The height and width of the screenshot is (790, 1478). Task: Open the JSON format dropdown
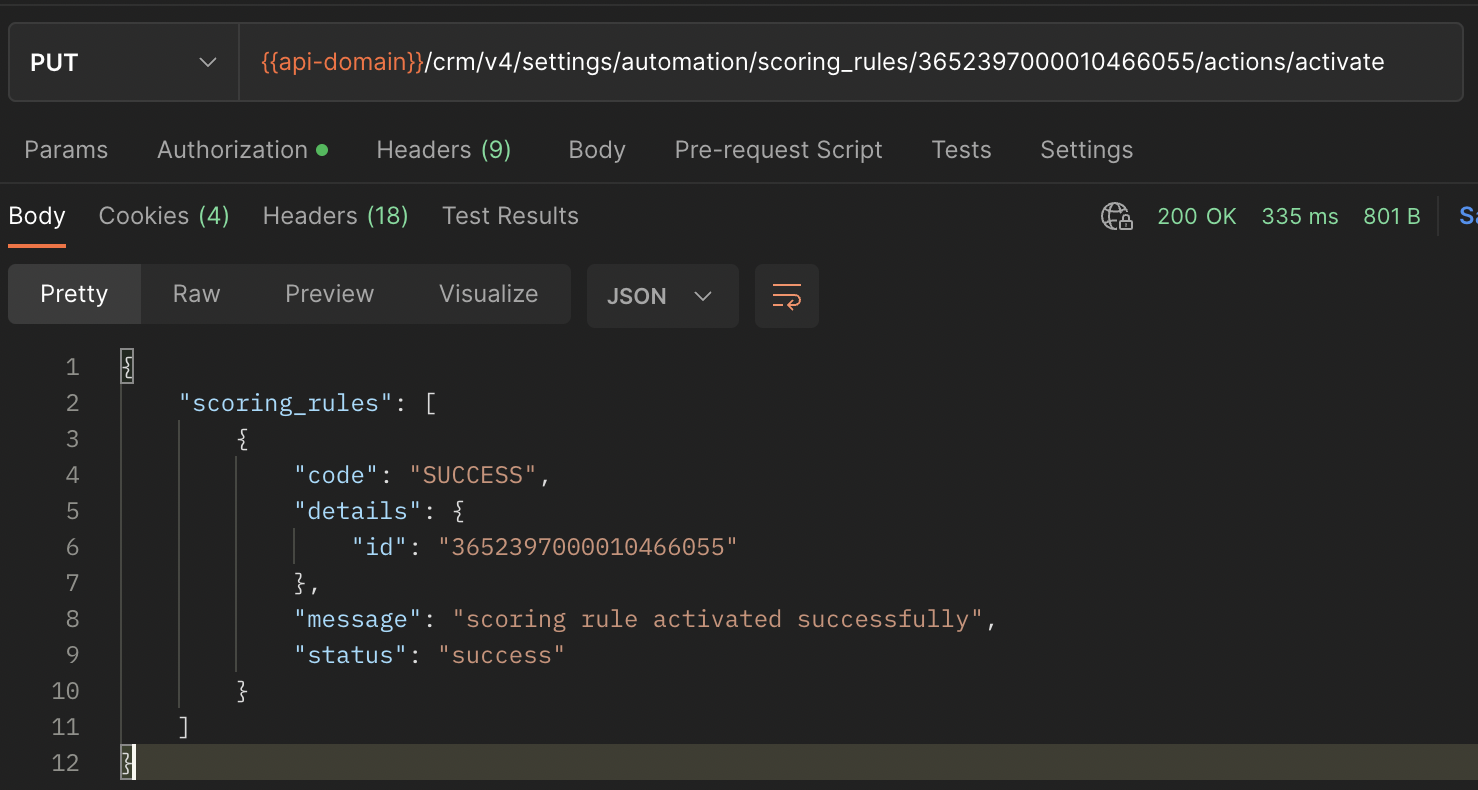coord(662,296)
